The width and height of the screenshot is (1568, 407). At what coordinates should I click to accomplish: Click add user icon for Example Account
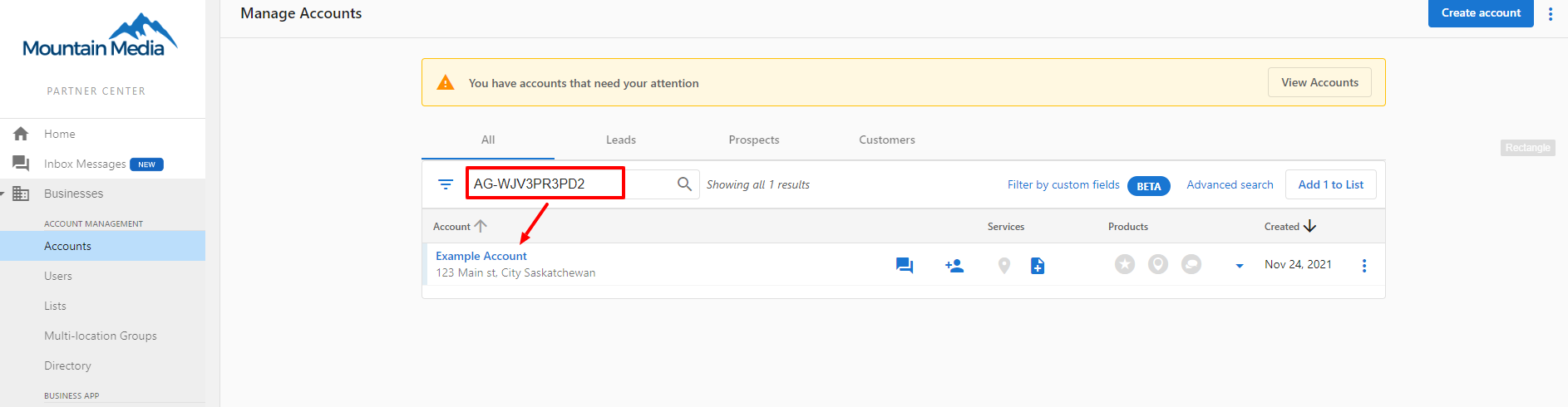point(954,266)
